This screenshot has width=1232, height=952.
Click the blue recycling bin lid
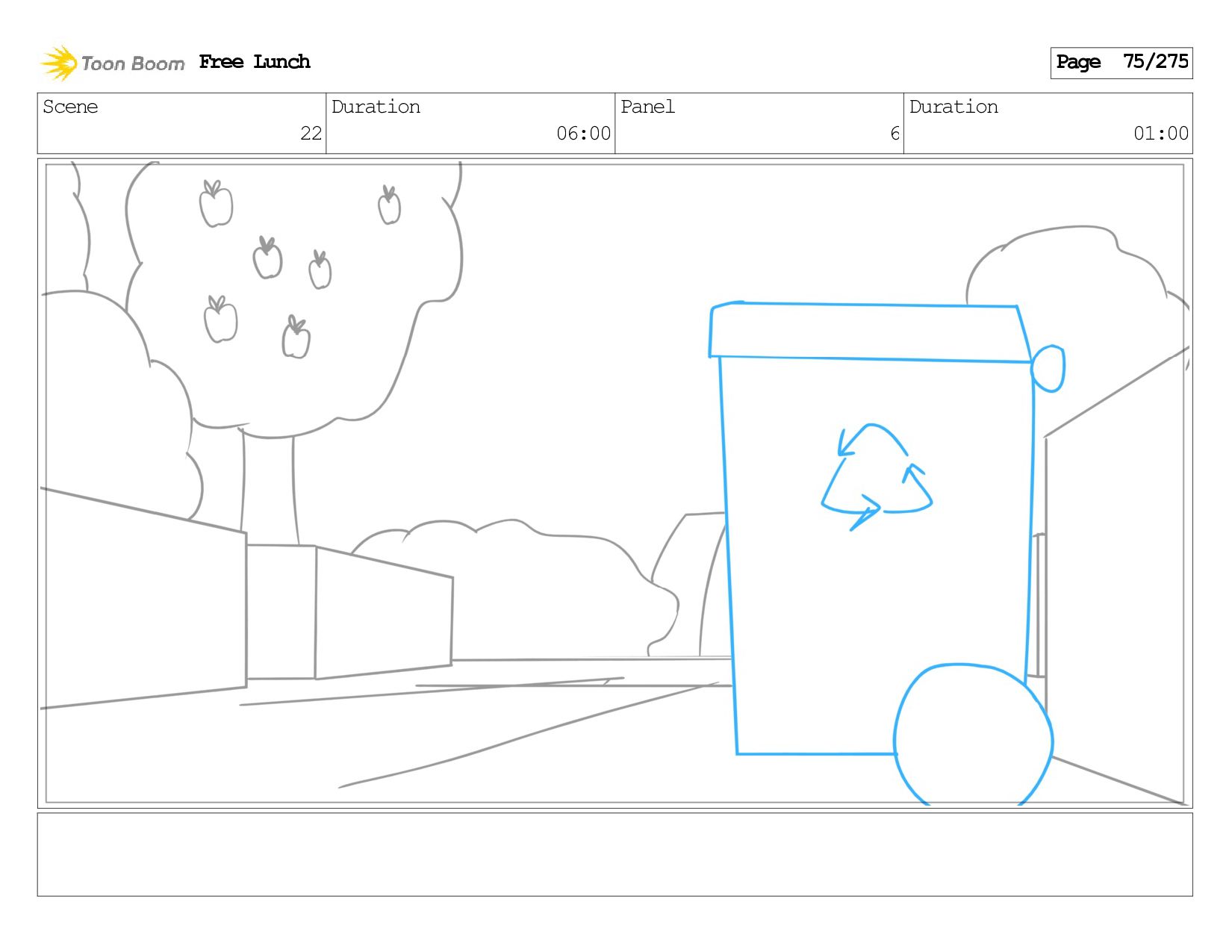[871, 332]
